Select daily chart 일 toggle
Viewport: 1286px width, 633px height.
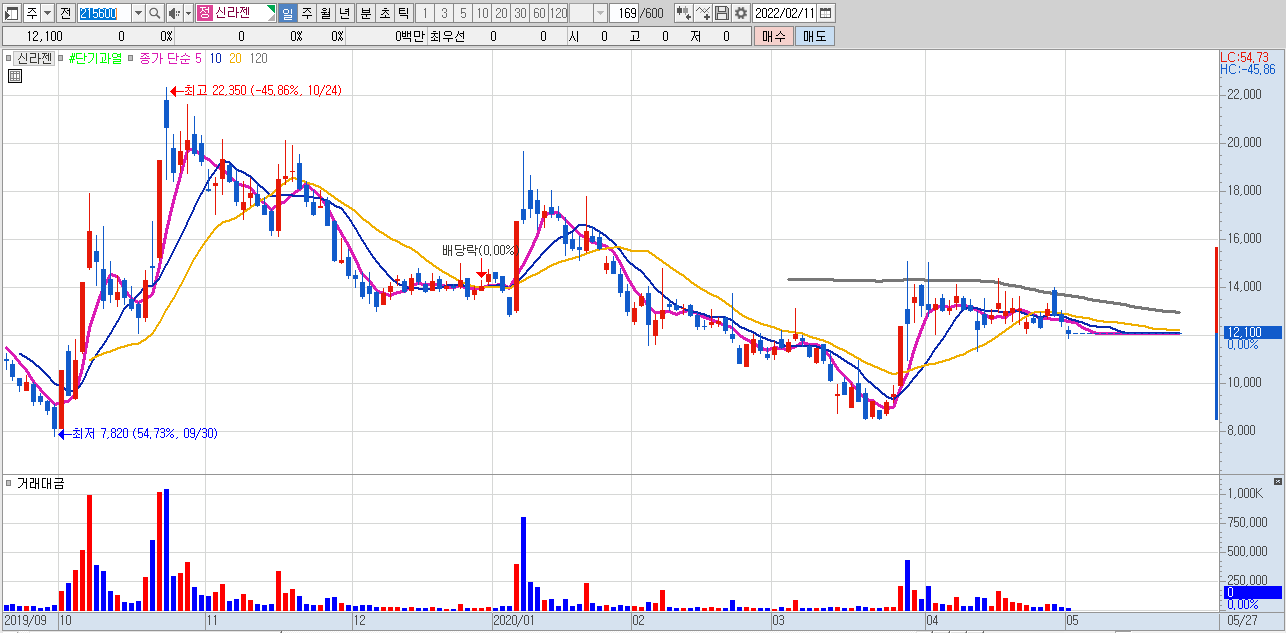(288, 13)
